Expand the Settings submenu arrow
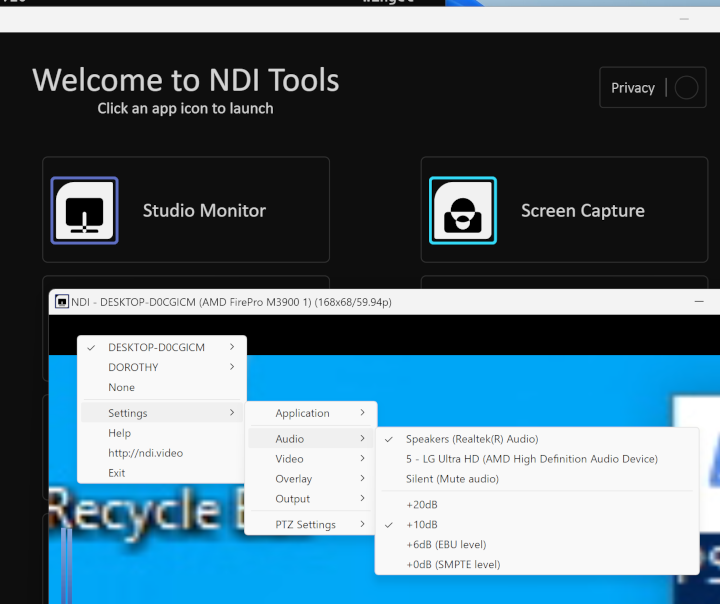The height and width of the screenshot is (604, 720). pos(232,412)
